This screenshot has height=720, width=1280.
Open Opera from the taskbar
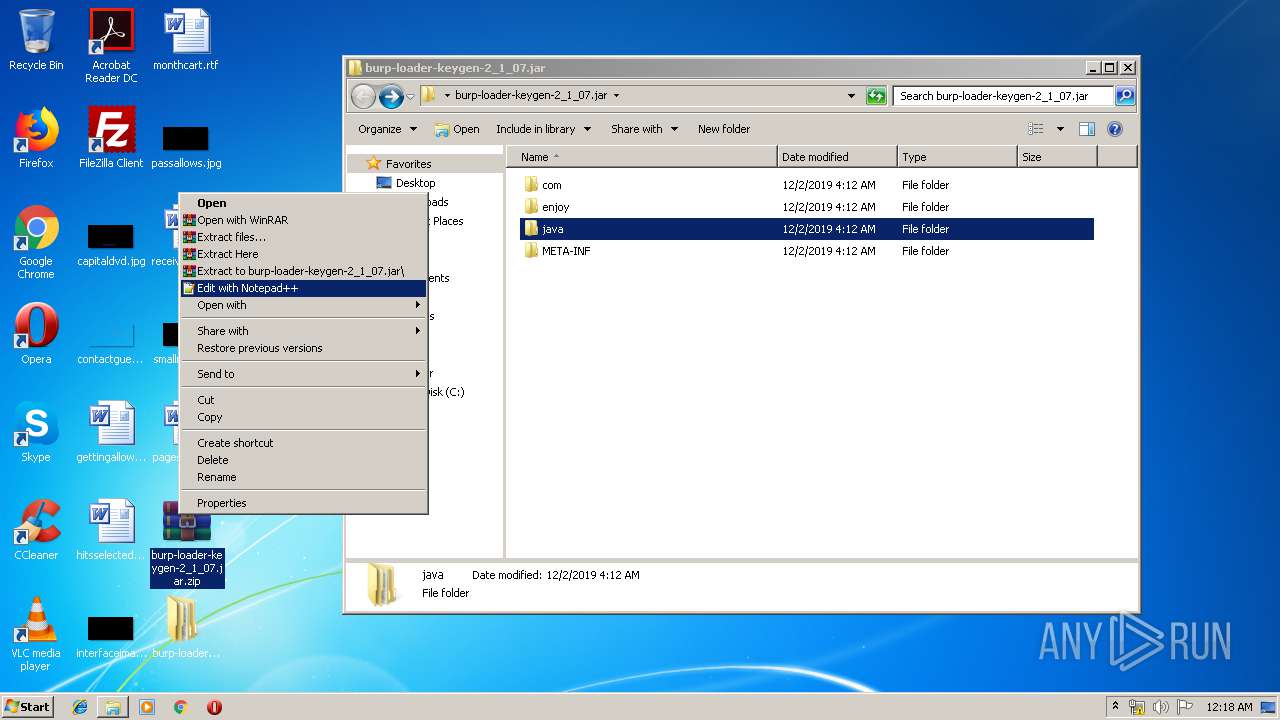coord(214,707)
